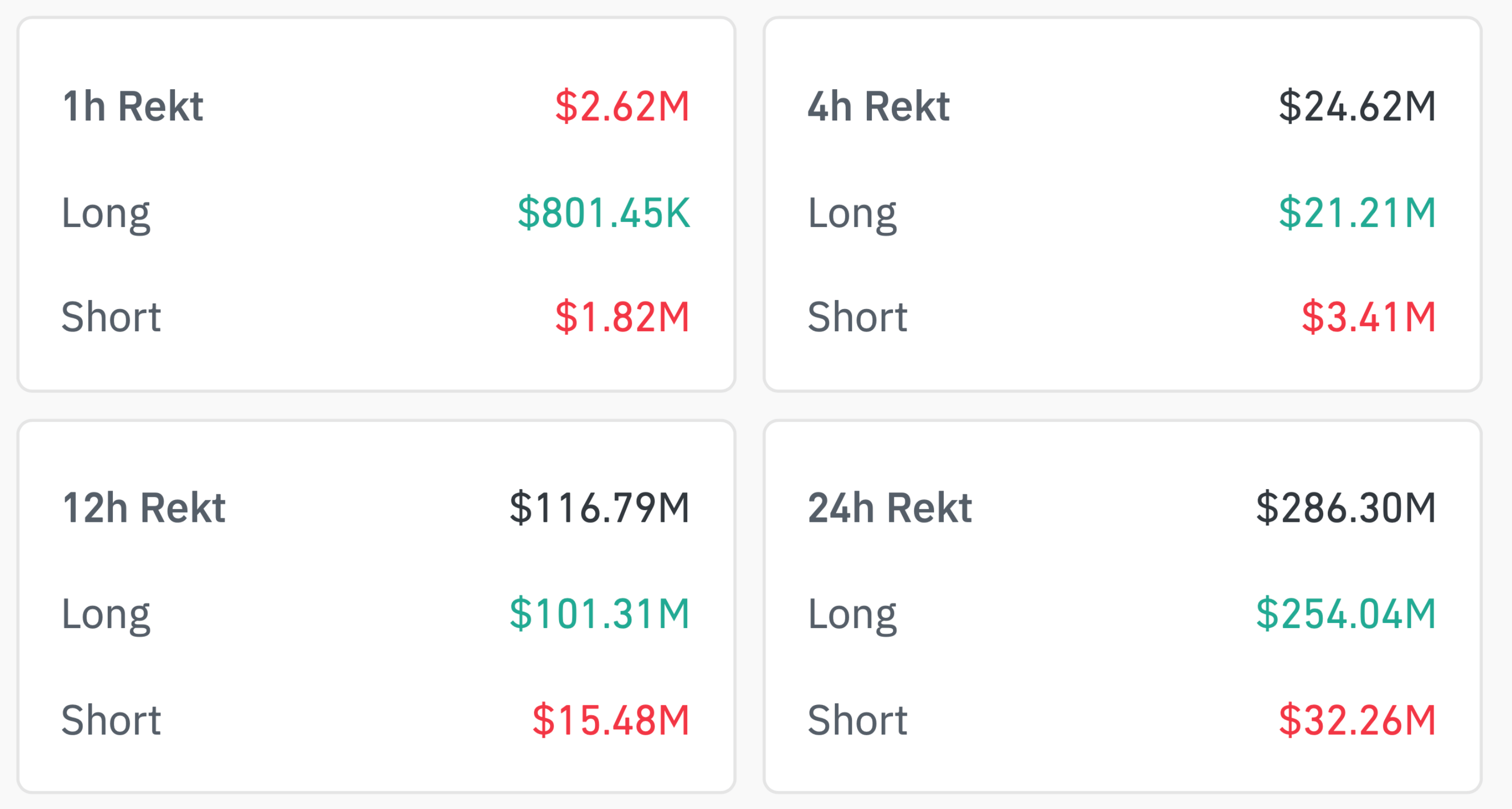Click the 4h Short value $3.41M
Viewport: 1512px width, 809px height.
coord(1369,317)
